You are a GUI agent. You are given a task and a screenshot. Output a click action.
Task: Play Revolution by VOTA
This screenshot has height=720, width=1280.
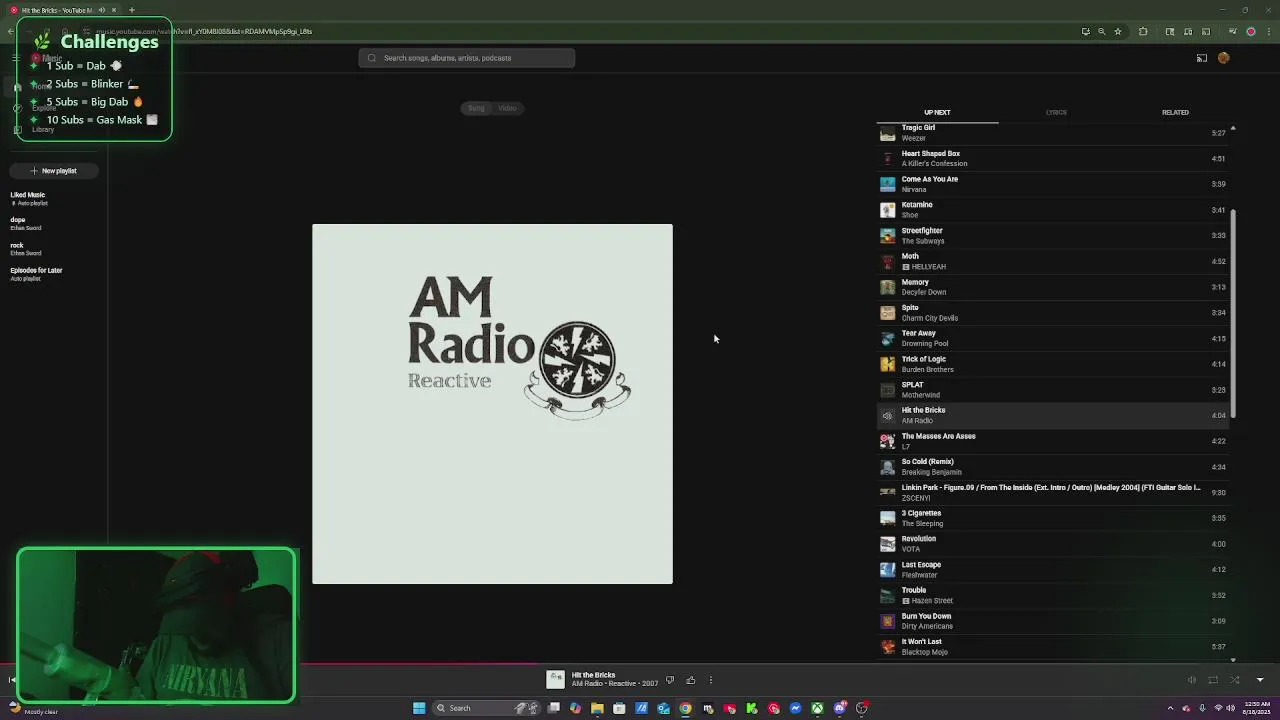(1054, 543)
